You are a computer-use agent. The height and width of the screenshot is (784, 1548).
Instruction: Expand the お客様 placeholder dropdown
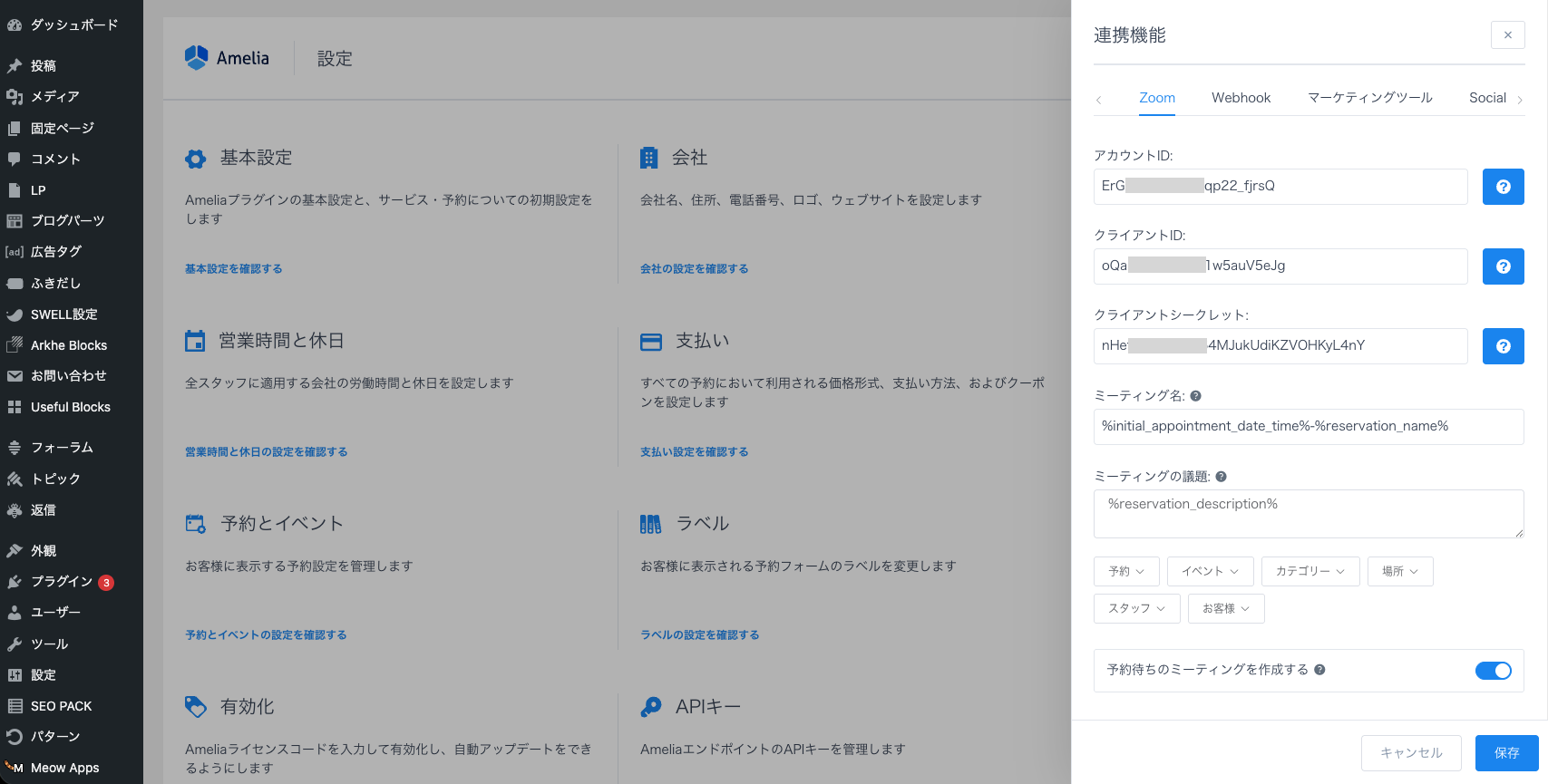coord(1225,608)
